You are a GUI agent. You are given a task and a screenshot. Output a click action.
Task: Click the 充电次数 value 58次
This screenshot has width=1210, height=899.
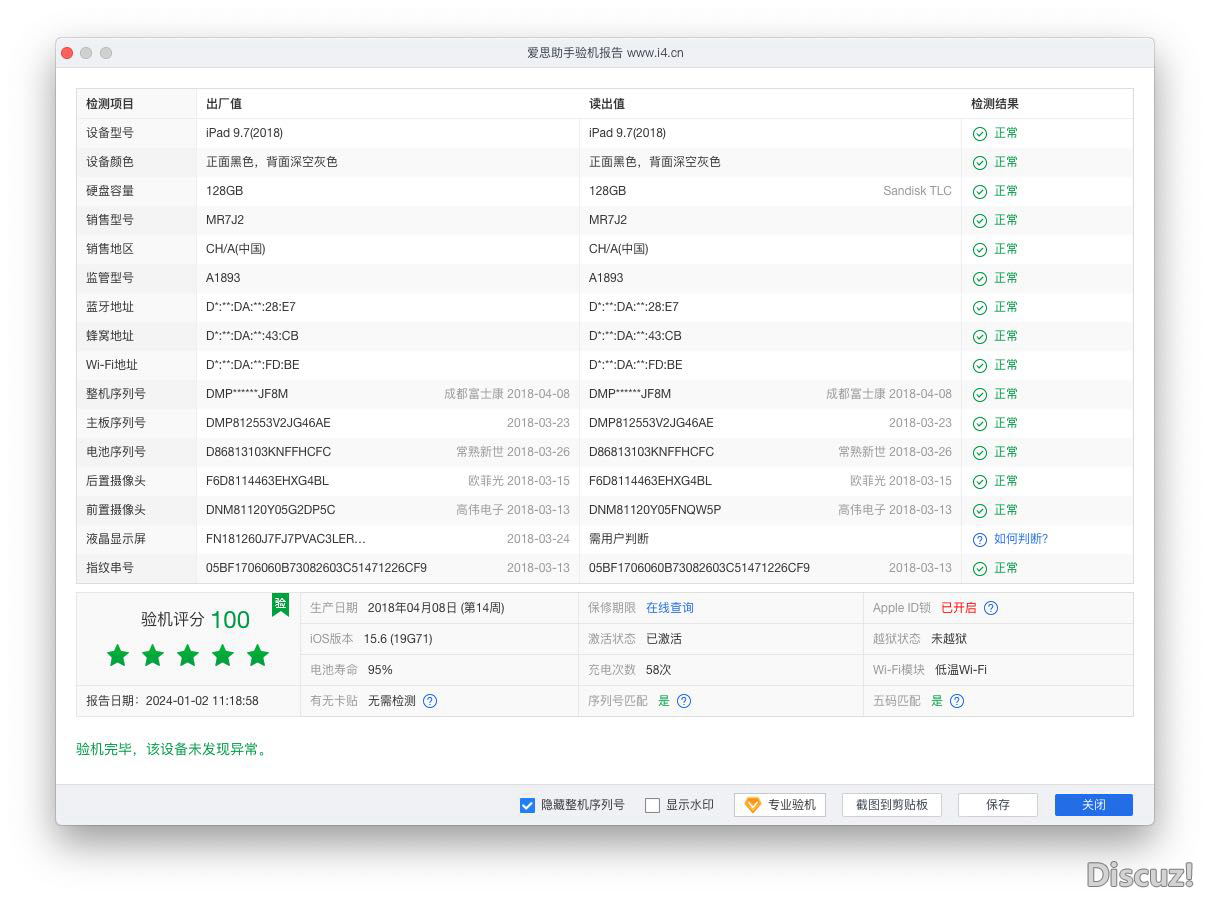coord(658,670)
